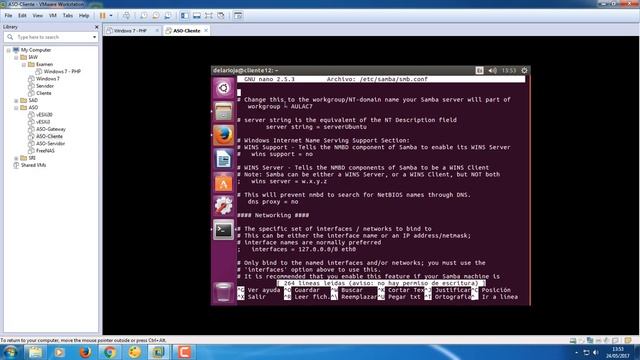Open the Ubuntu sound volume indicator
The width and height of the screenshot is (640, 360).
[493, 70]
